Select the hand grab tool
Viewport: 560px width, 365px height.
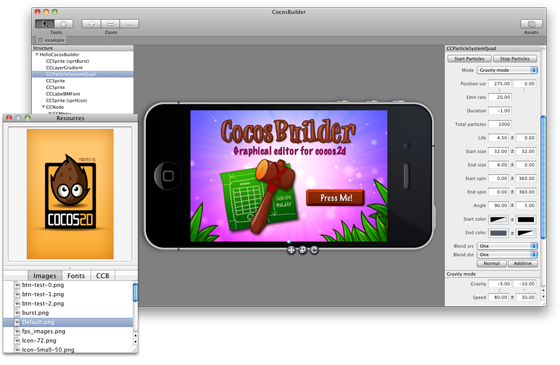tap(64, 24)
